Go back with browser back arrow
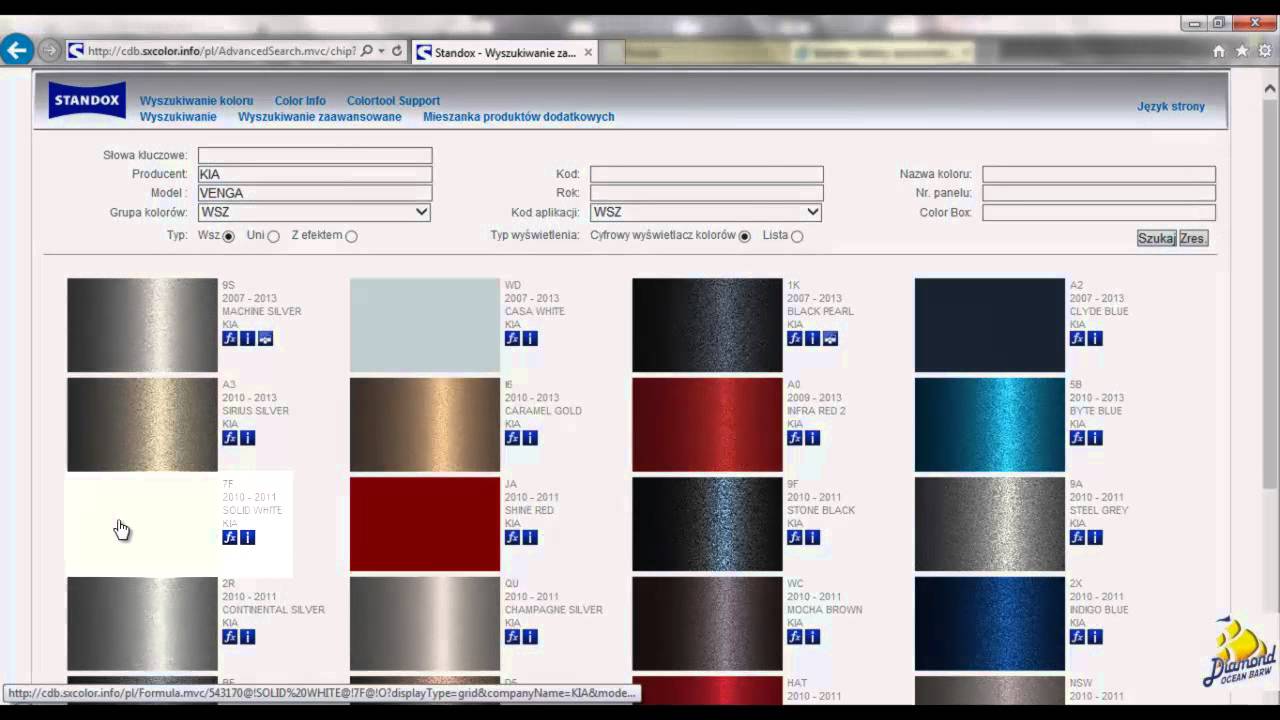1280x720 pixels. tap(17, 49)
